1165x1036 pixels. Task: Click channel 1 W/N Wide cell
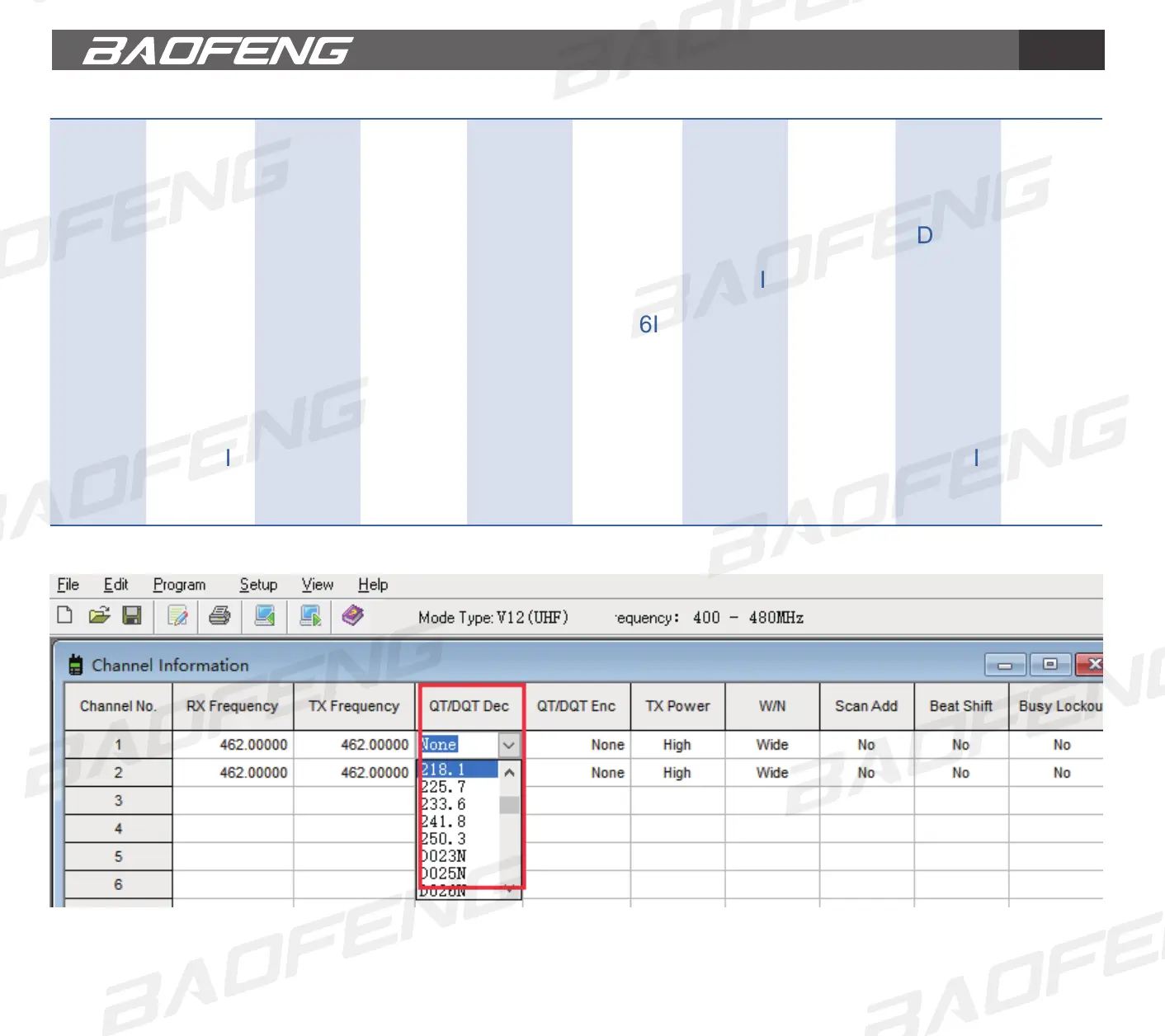pyautogui.click(x=772, y=745)
